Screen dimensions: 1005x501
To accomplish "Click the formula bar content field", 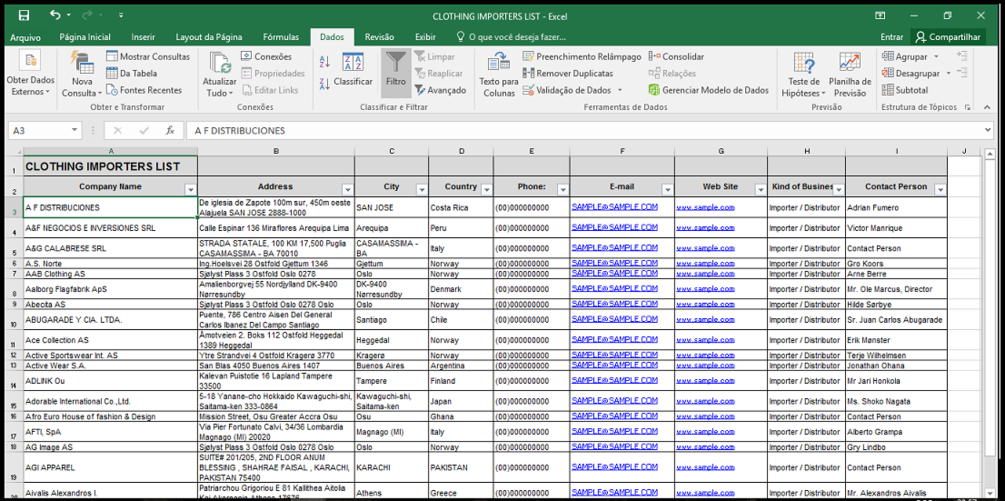I will [x=586, y=131].
